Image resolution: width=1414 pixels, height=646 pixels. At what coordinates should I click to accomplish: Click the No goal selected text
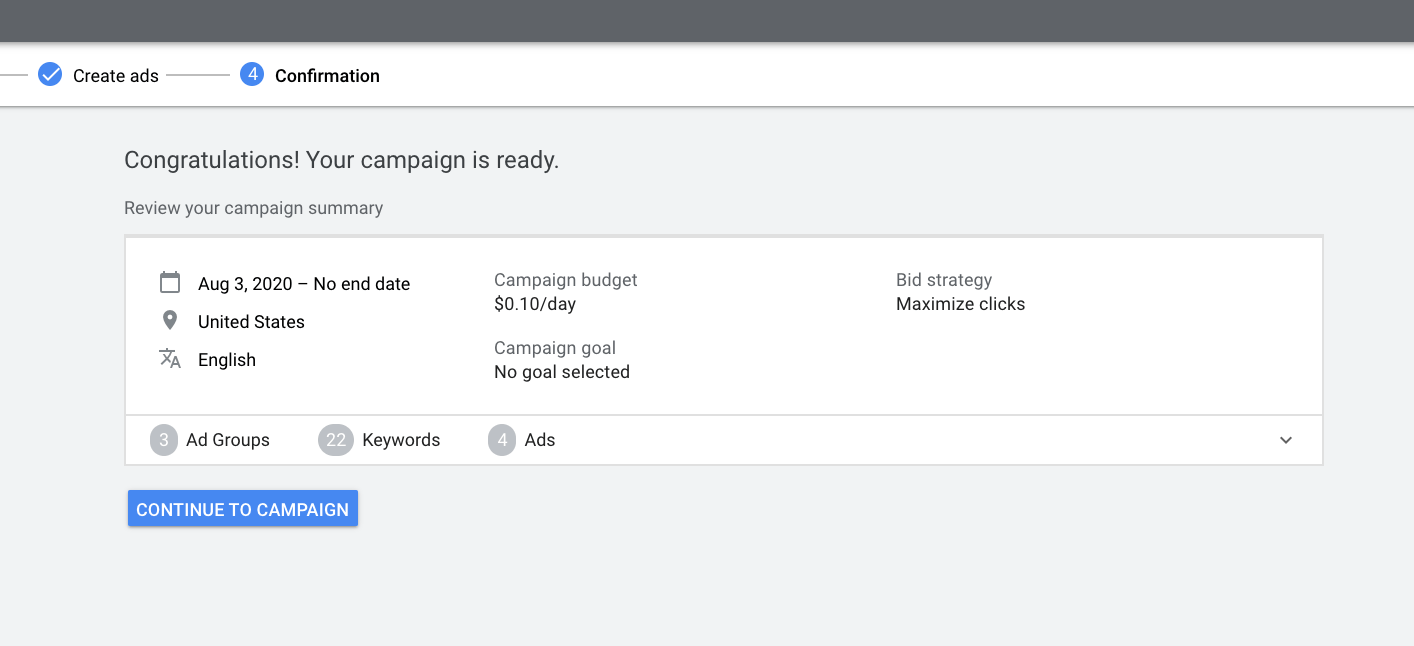(x=561, y=371)
